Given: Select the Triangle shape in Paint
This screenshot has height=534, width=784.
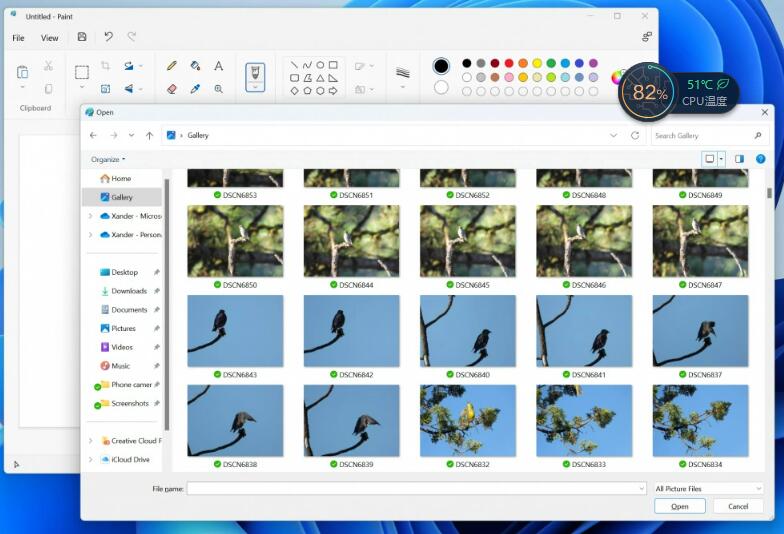Looking at the screenshot, I should 320,78.
